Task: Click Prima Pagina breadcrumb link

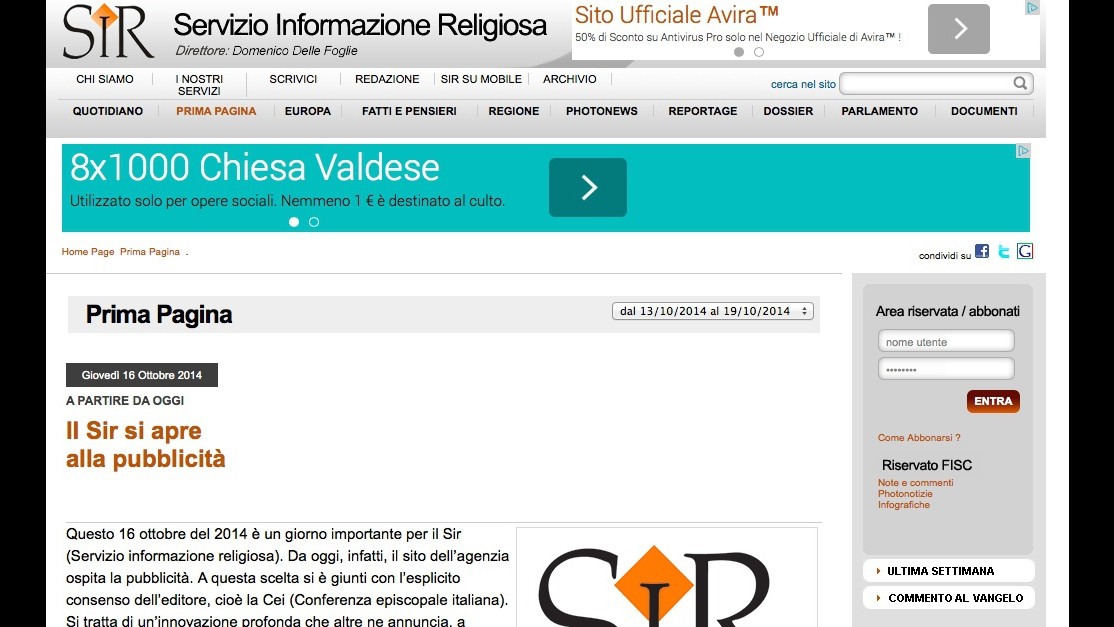Action: (150, 251)
